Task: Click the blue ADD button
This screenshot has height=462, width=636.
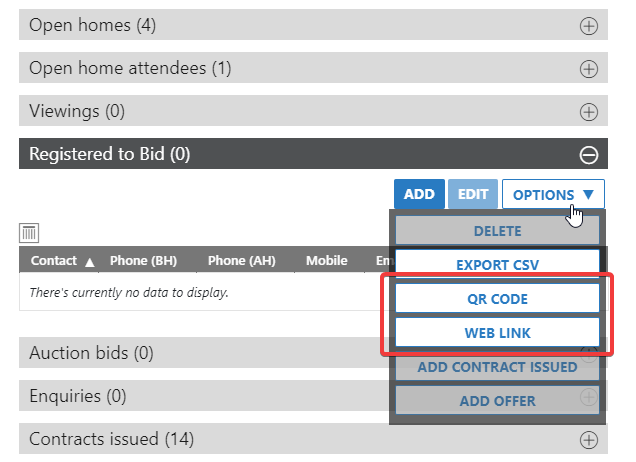Action: 419,195
